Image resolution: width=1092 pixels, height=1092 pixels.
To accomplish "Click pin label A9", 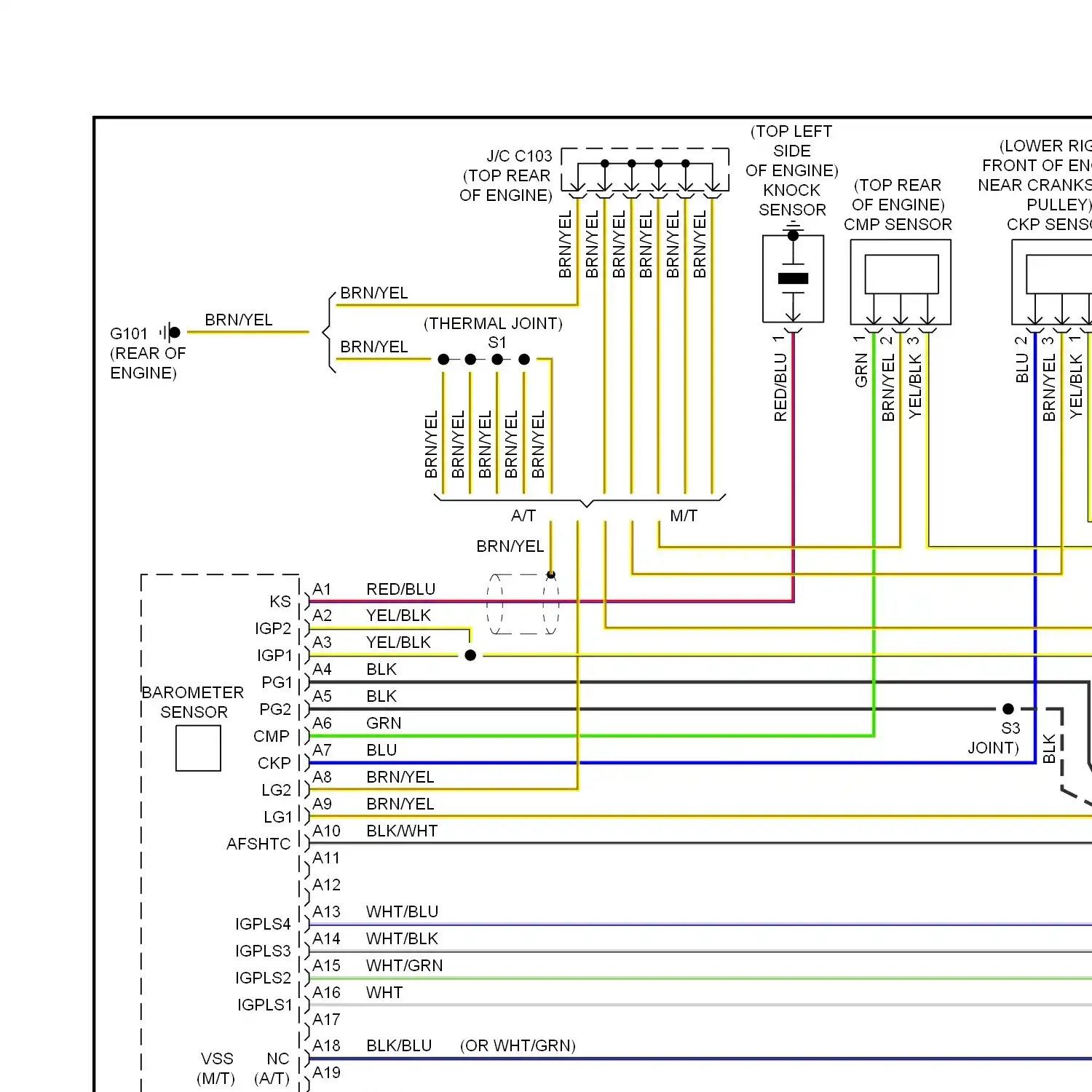I will coord(322,804).
